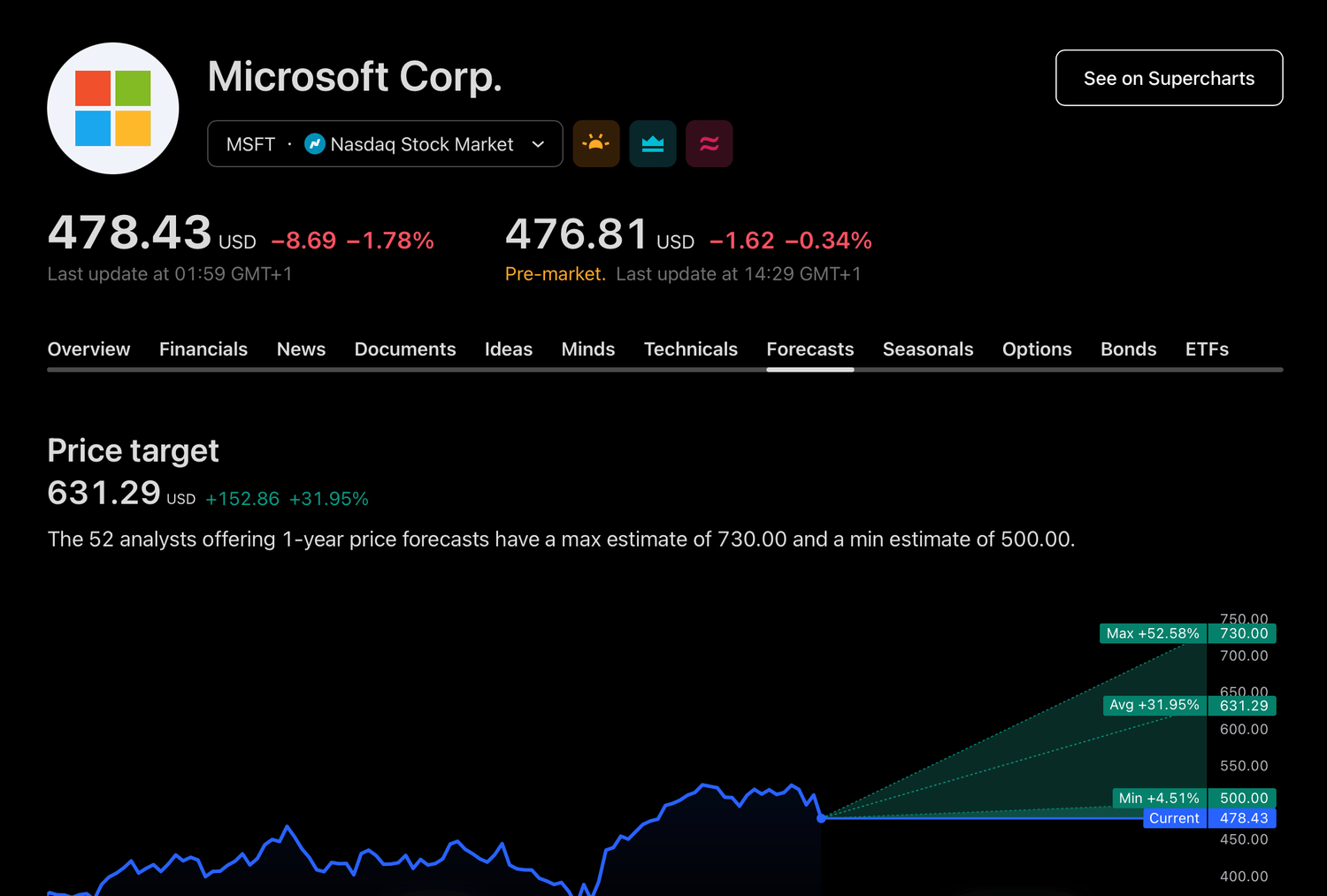Go to the News tab
Screen dimensions: 1327x896
click(301, 349)
